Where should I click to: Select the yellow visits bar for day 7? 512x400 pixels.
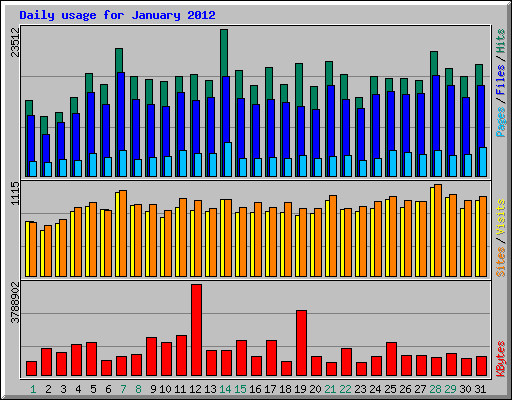click(x=117, y=234)
